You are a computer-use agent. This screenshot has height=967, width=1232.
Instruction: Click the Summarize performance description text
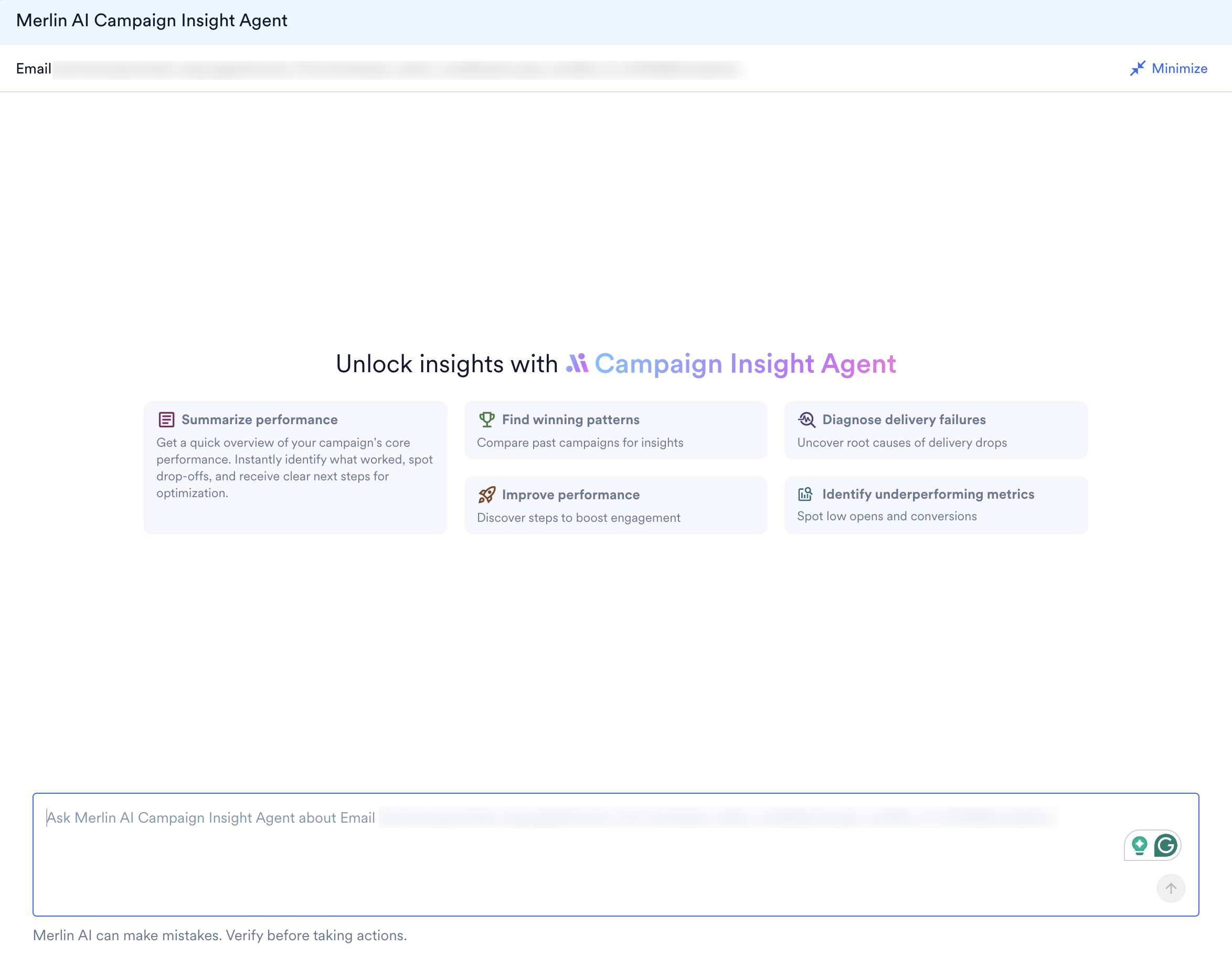tap(294, 468)
